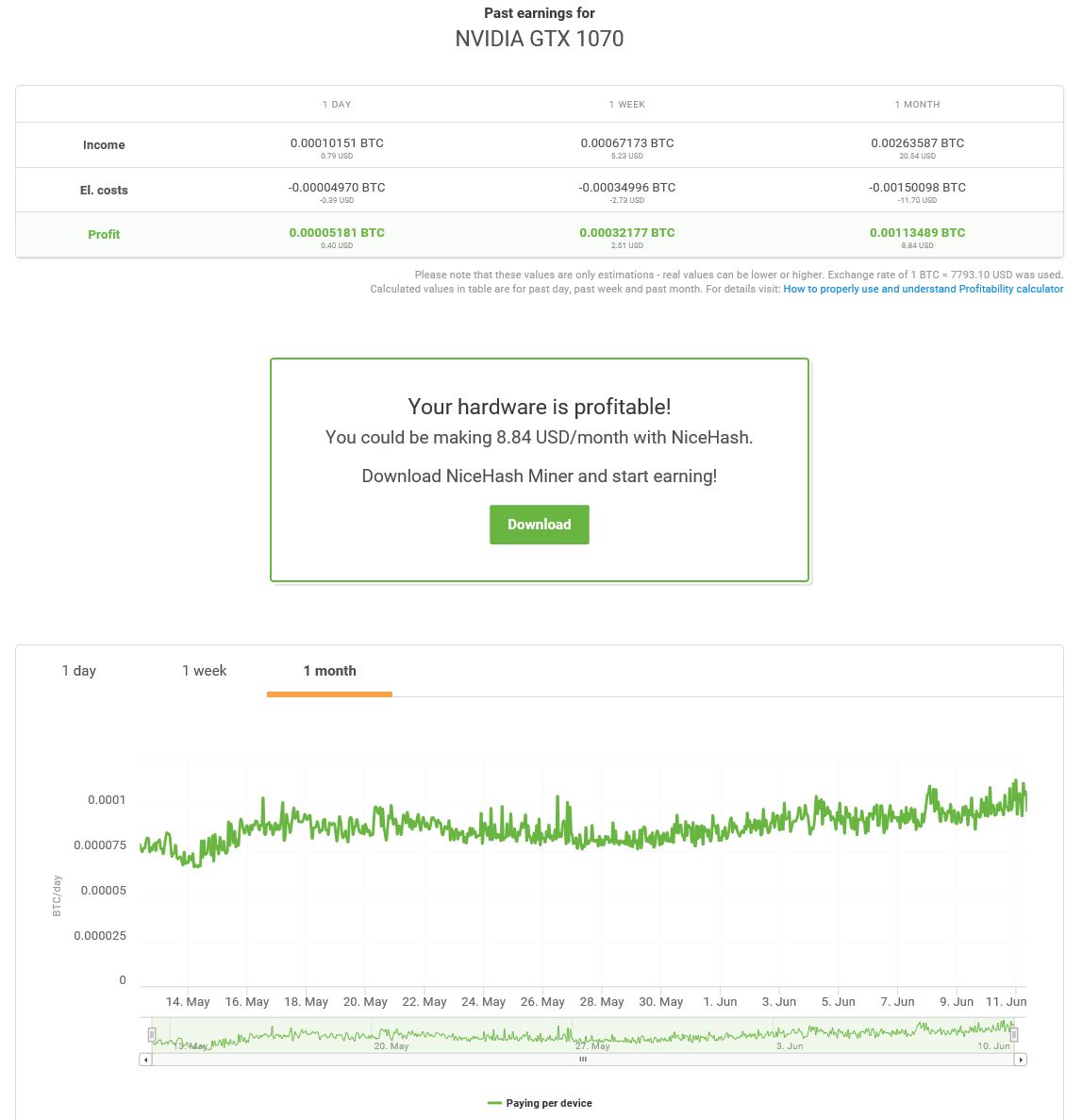Screen dimensions: 1082x1120
Task: Open the Profitability calculator guide link
Action: coord(923,289)
